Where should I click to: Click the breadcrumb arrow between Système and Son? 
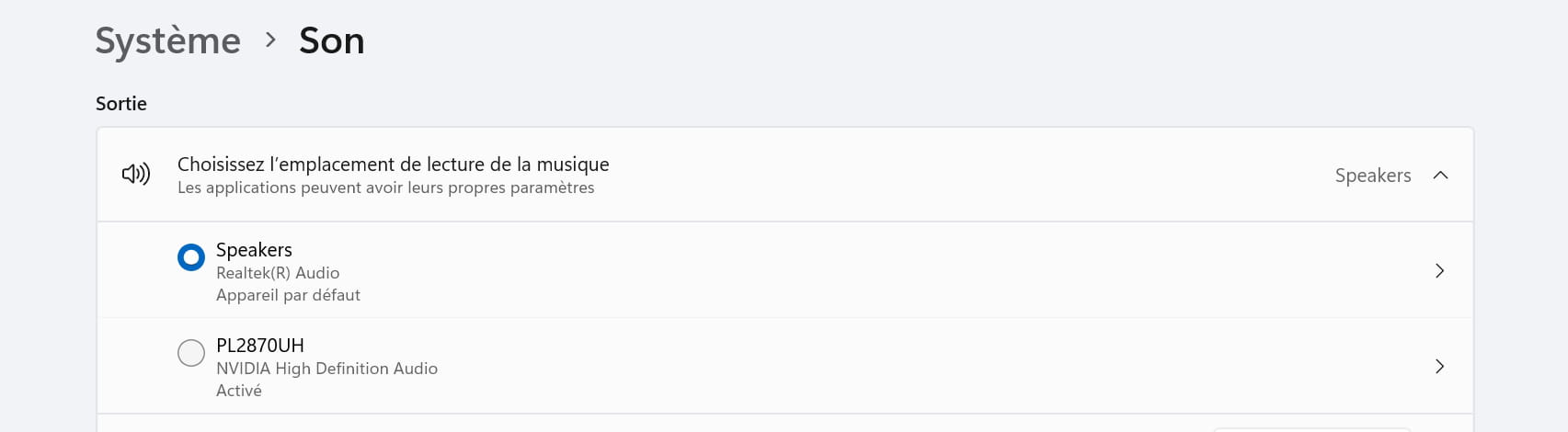point(270,40)
